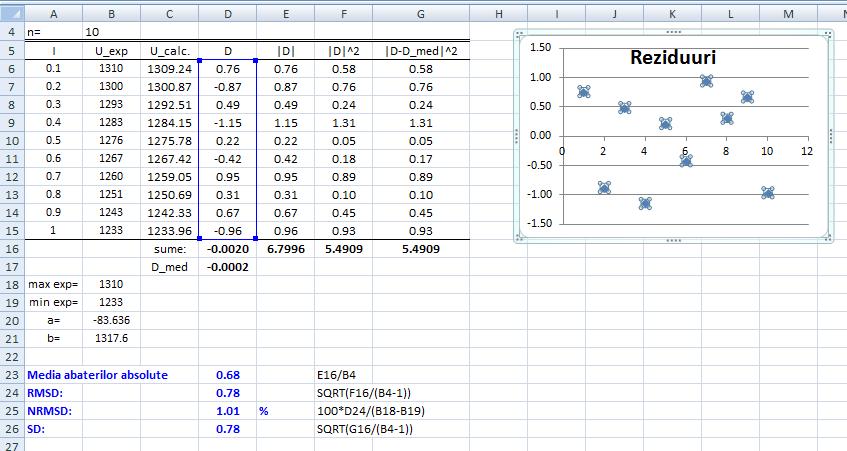Click the NRMSD value 1.01
847x451 pixels.
227,411
